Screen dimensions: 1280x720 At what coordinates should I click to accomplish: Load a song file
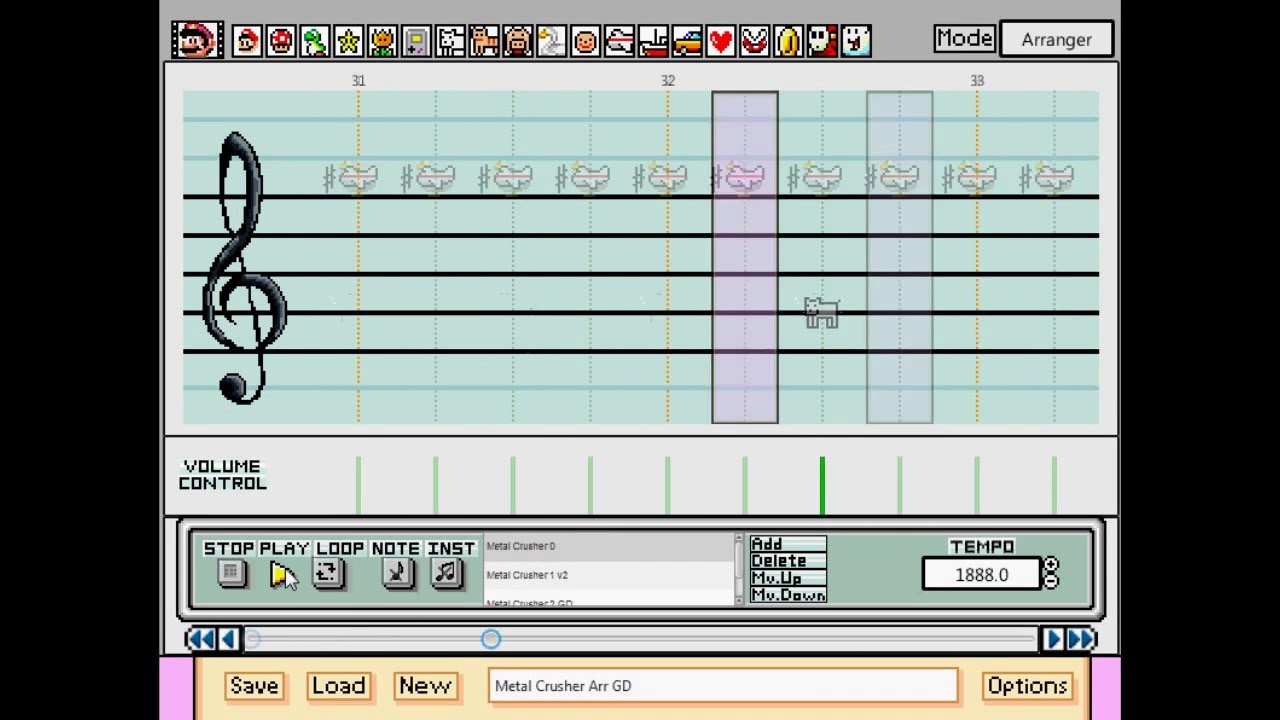[339, 686]
